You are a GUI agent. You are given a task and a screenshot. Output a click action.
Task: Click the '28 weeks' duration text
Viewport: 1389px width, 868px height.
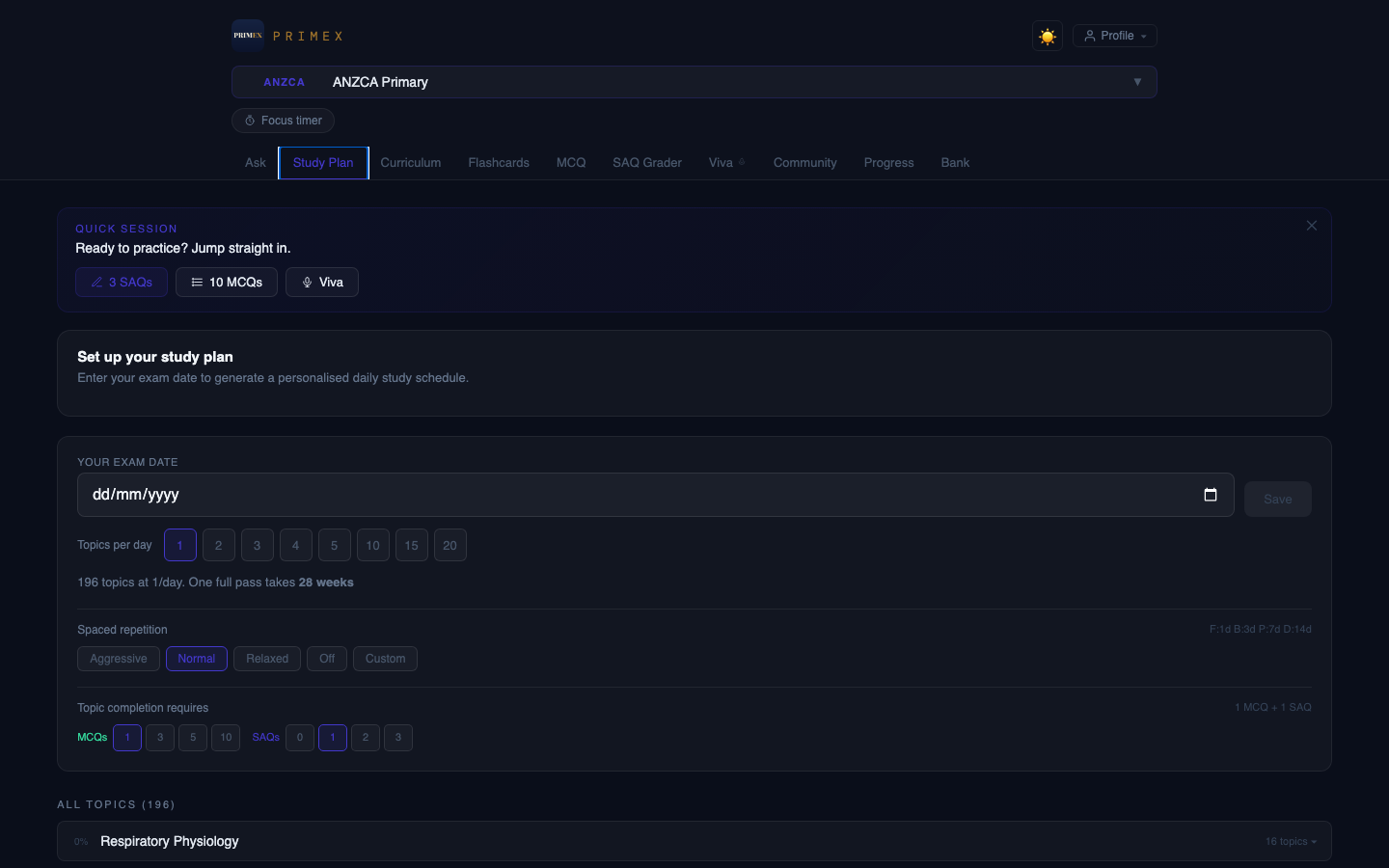click(x=326, y=583)
